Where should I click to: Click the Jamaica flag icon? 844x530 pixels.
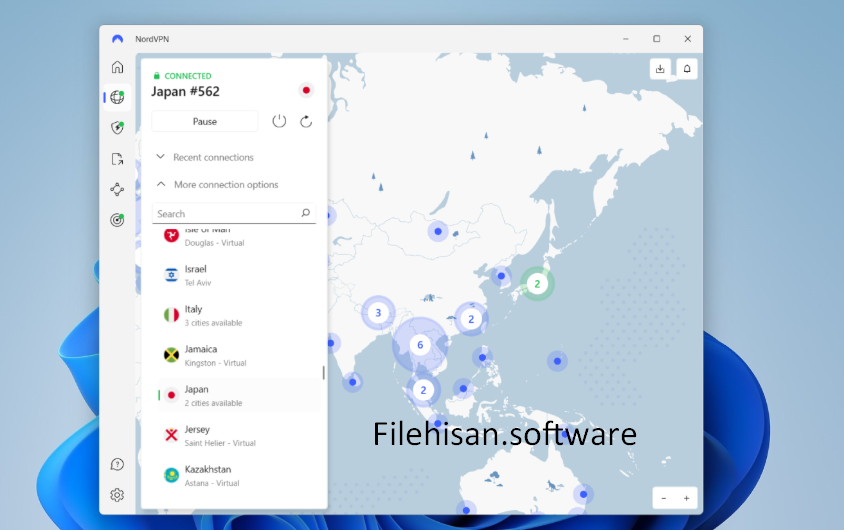pyautogui.click(x=171, y=355)
